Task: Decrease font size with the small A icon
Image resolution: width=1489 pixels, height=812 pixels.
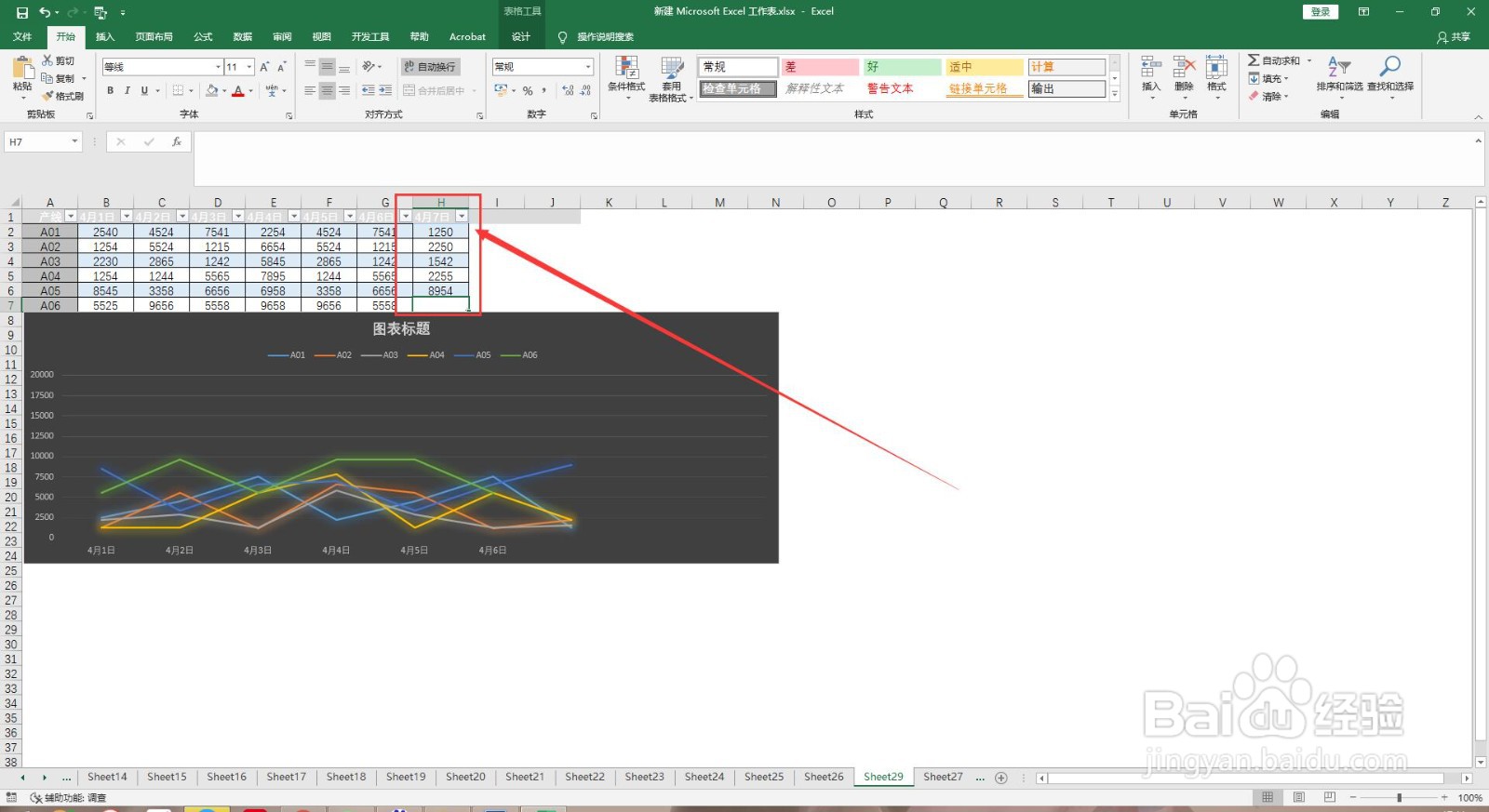Action: pyautogui.click(x=281, y=67)
